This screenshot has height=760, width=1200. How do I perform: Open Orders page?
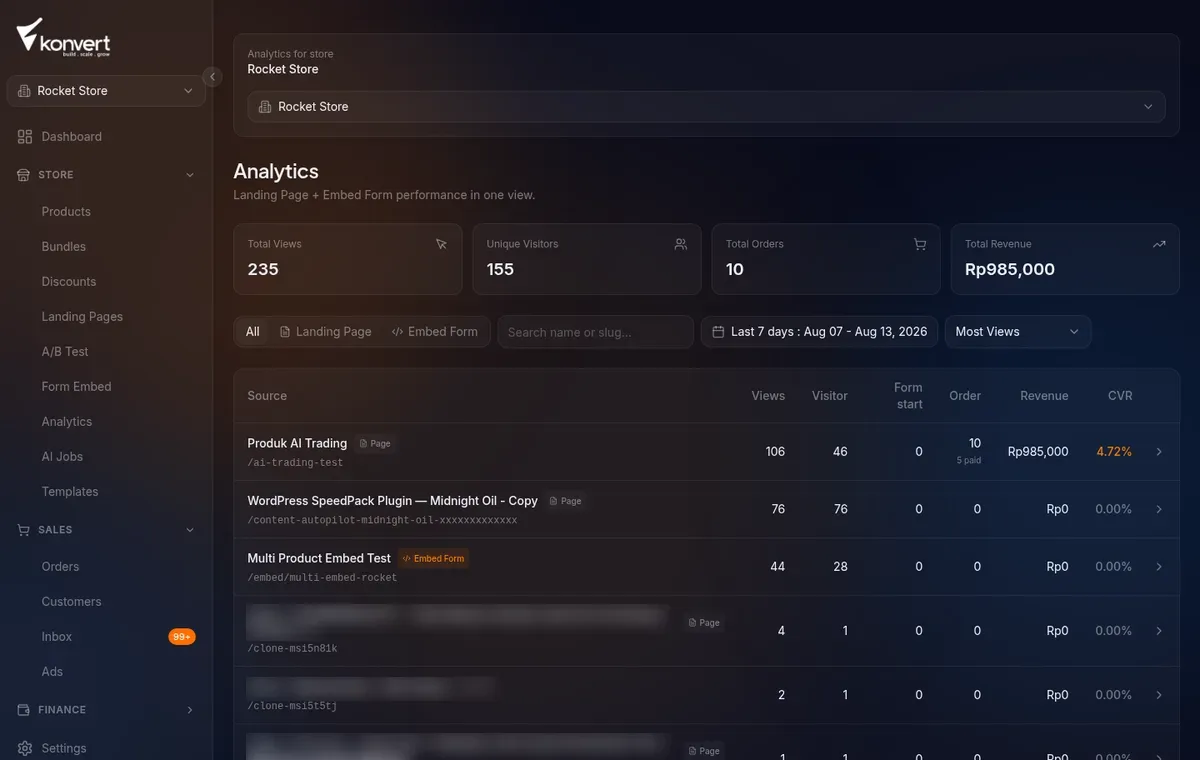[60, 567]
